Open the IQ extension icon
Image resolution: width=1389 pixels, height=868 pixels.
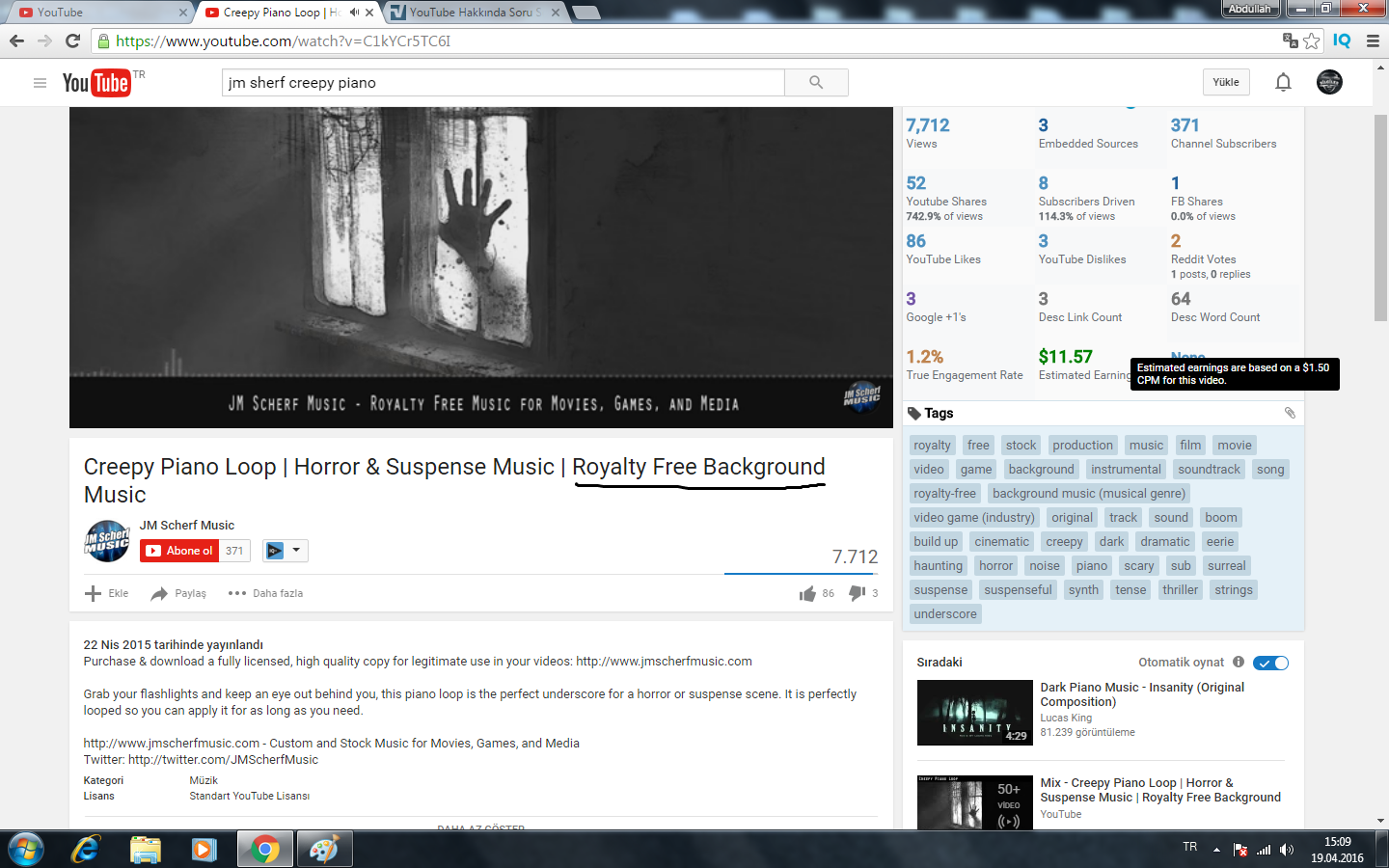click(1342, 41)
